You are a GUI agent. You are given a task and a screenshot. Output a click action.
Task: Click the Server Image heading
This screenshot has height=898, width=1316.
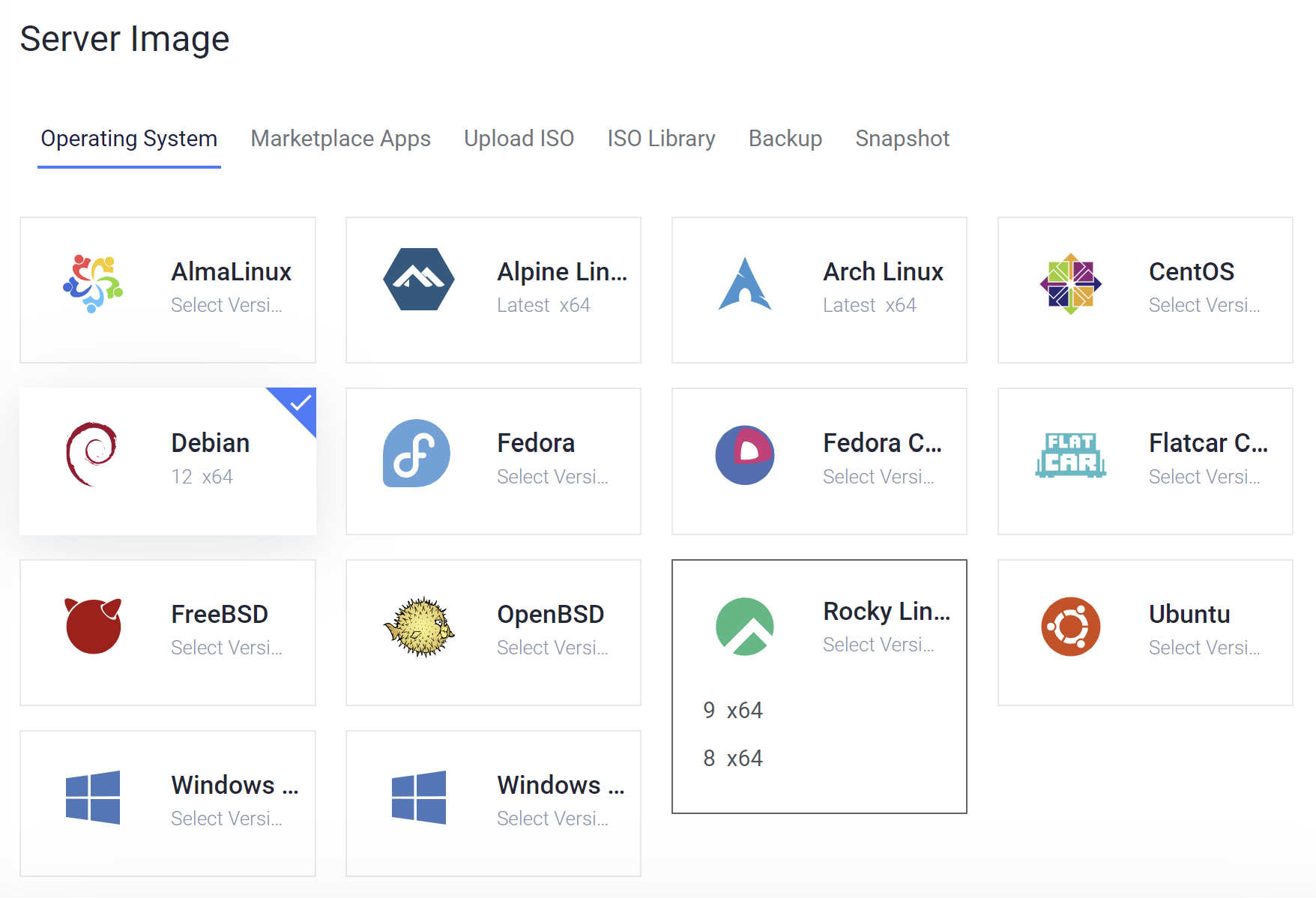point(124,38)
